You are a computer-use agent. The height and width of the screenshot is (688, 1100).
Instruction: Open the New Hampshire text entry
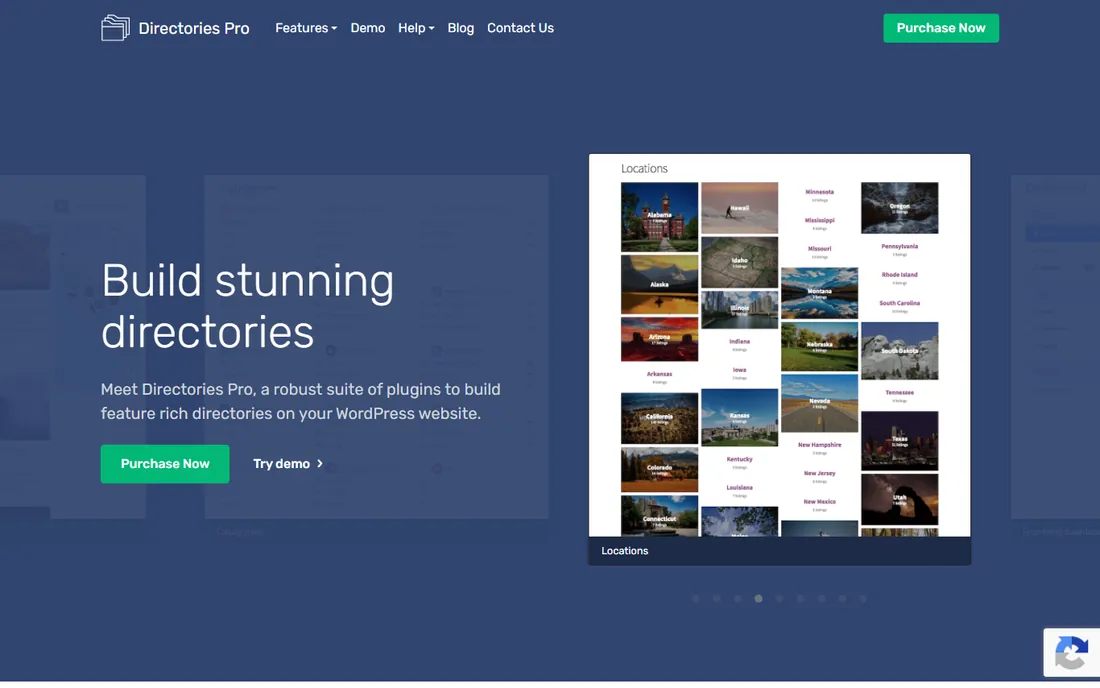click(x=819, y=445)
